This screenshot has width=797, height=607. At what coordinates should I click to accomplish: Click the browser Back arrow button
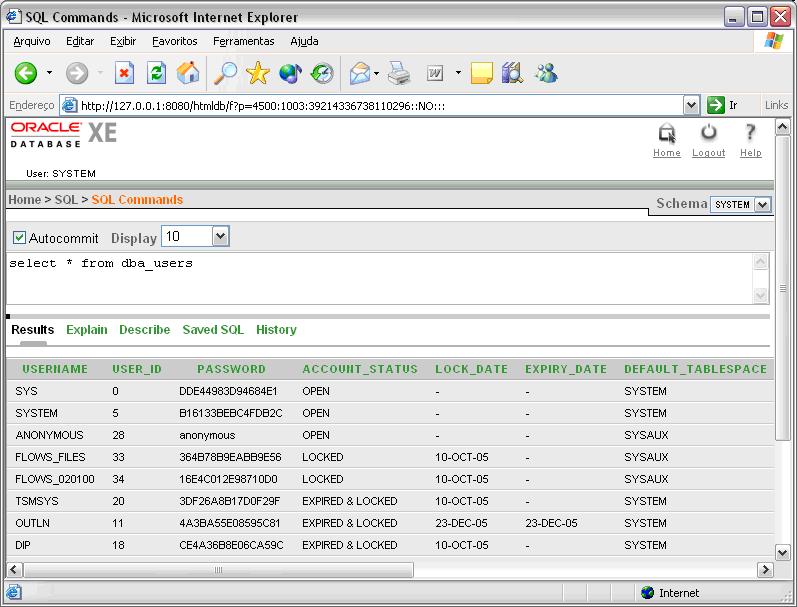(26, 73)
